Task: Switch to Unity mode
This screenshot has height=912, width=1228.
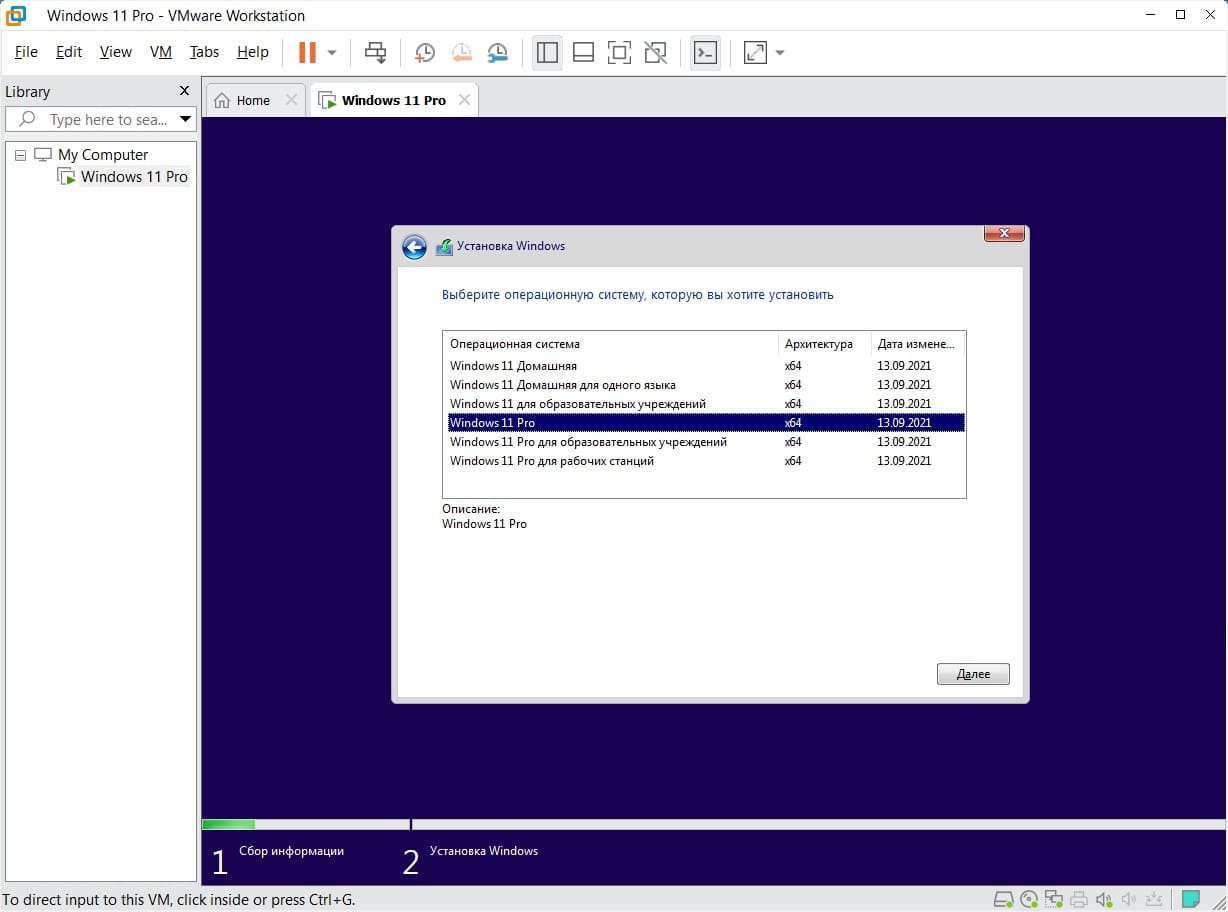Action: 656,52
